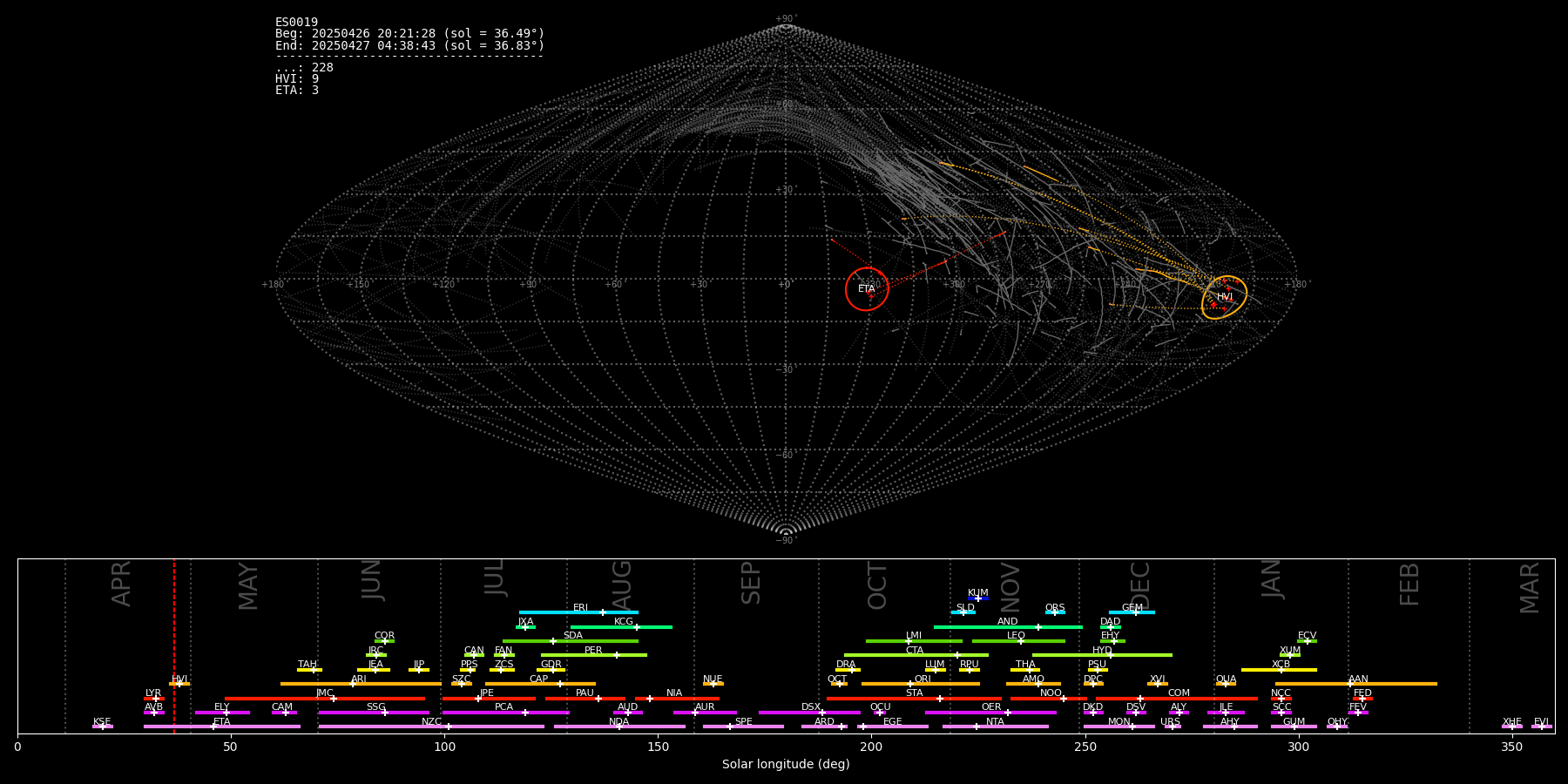The image size is (1568, 784).
Task: Click the STA shower label
Action: (914, 693)
